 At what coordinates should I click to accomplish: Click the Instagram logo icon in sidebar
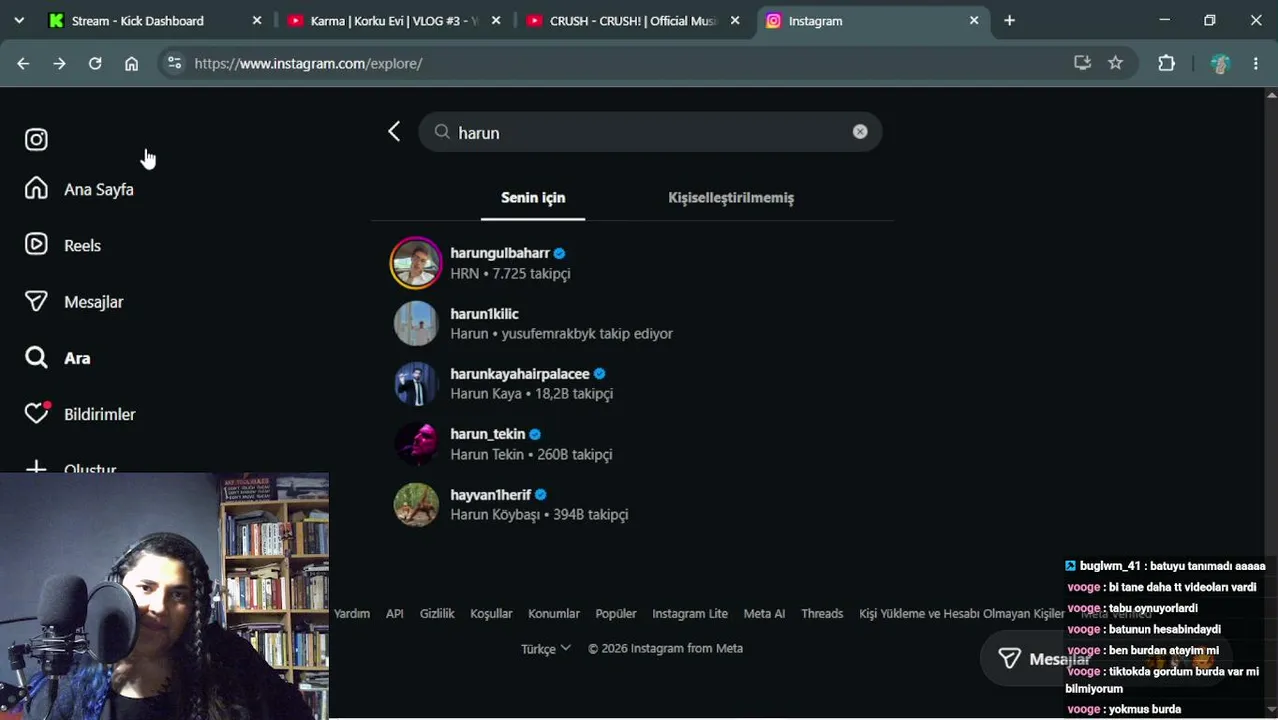36,139
